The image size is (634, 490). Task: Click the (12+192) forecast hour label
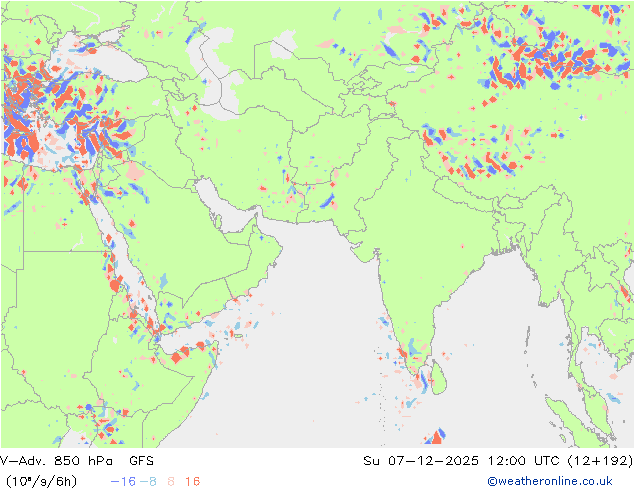pos(600,460)
